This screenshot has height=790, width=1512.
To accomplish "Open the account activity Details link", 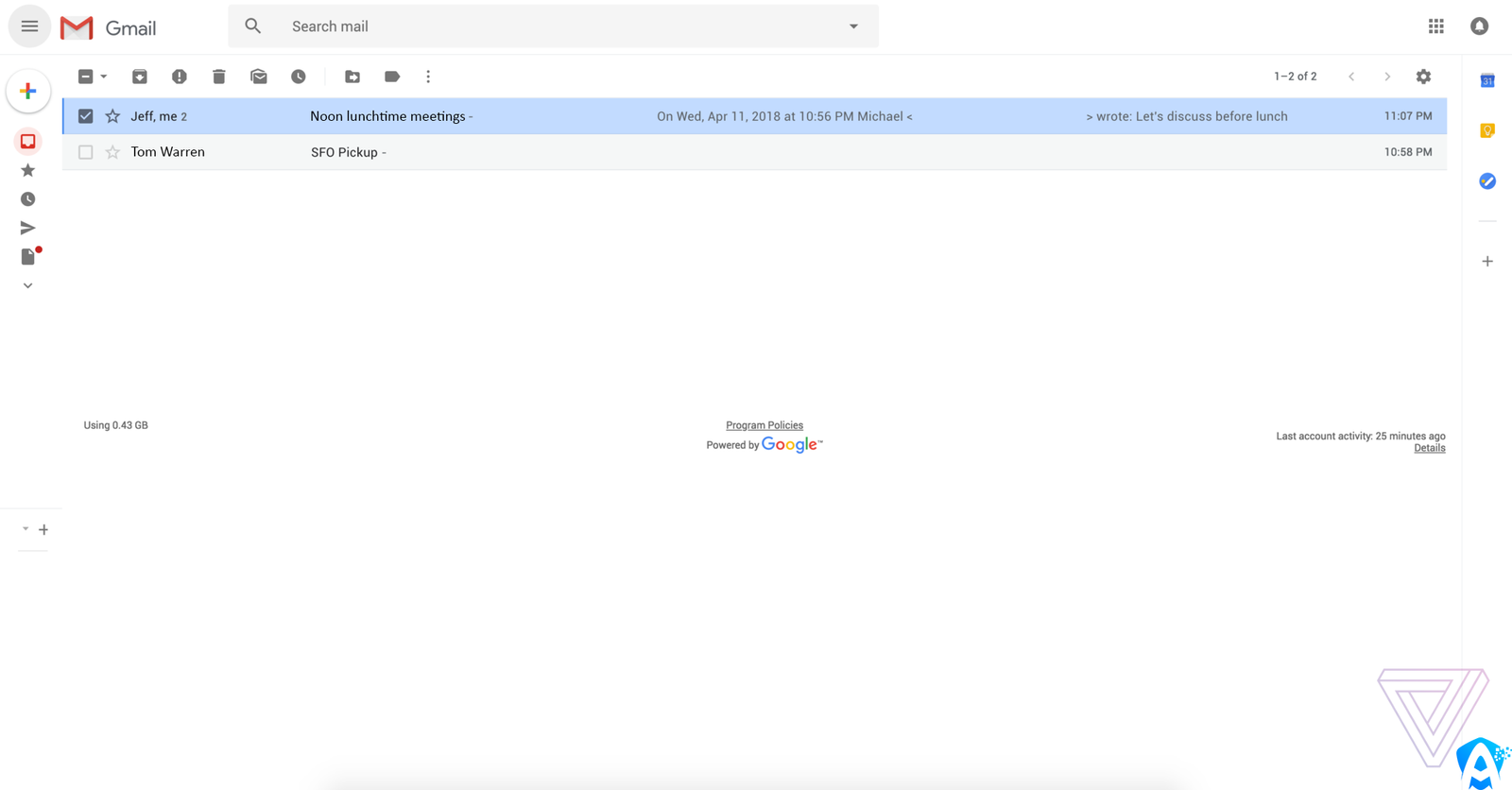I will click(1430, 448).
